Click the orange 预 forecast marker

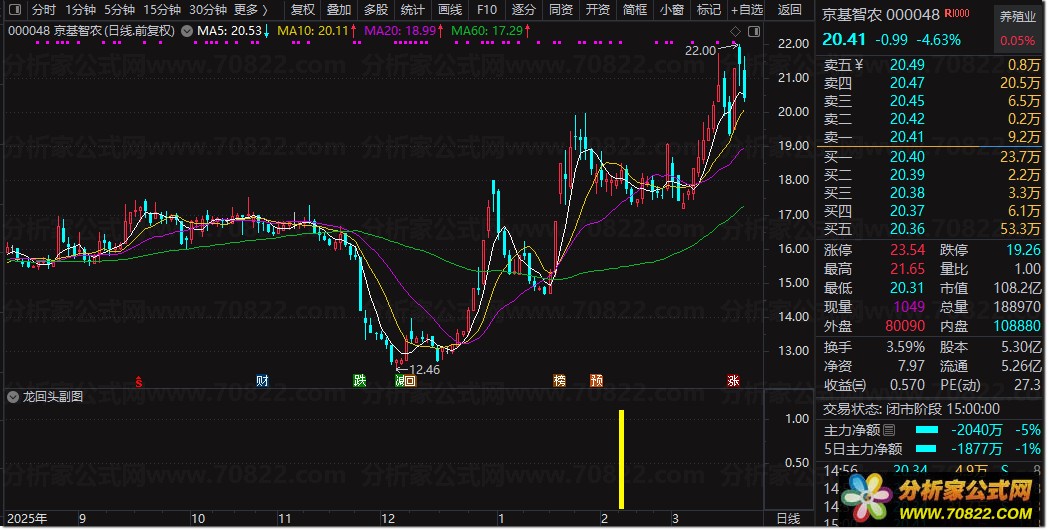tap(596, 380)
